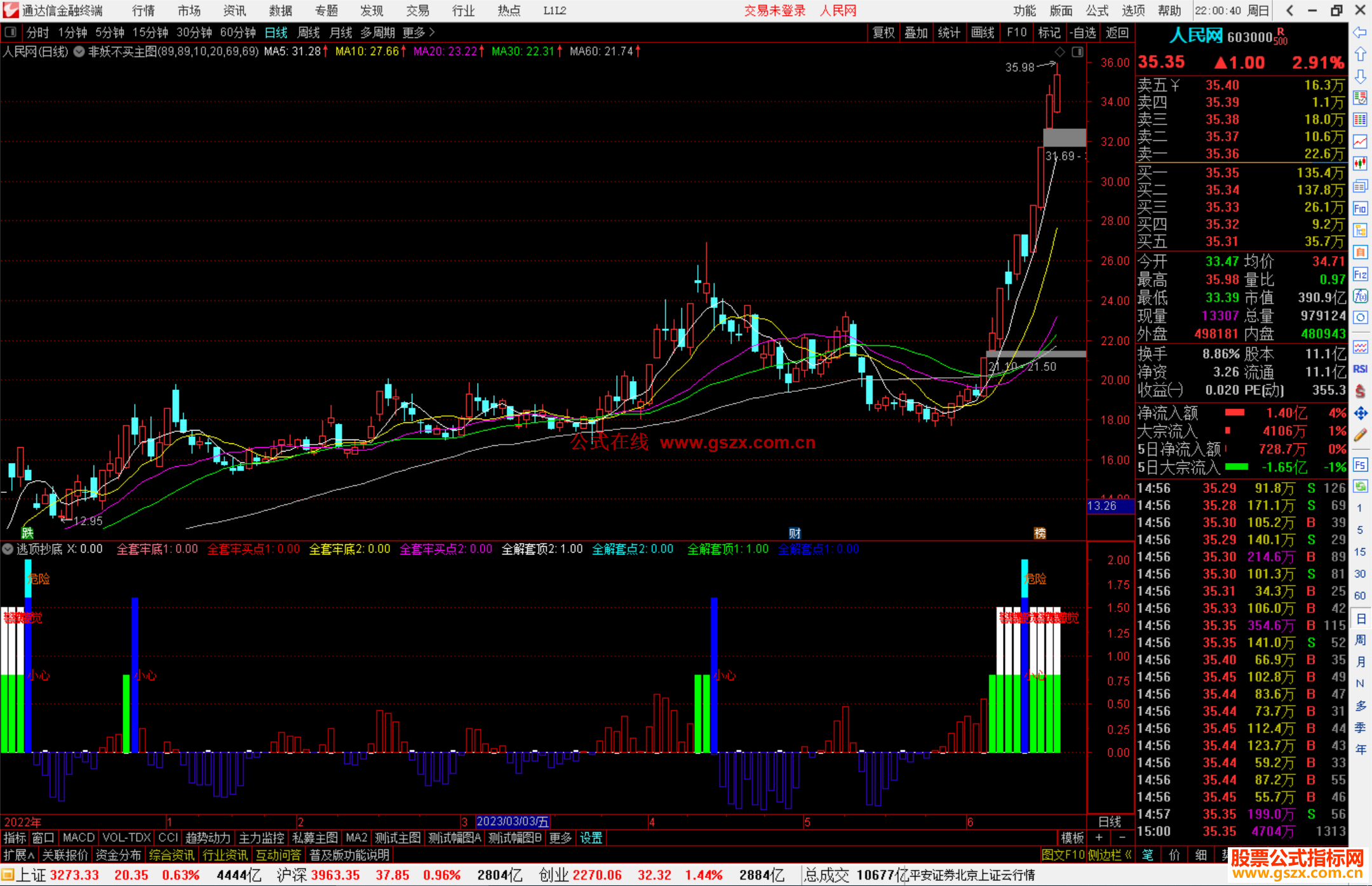
Task: Click the 财 marker on the chart
Action: (795, 534)
